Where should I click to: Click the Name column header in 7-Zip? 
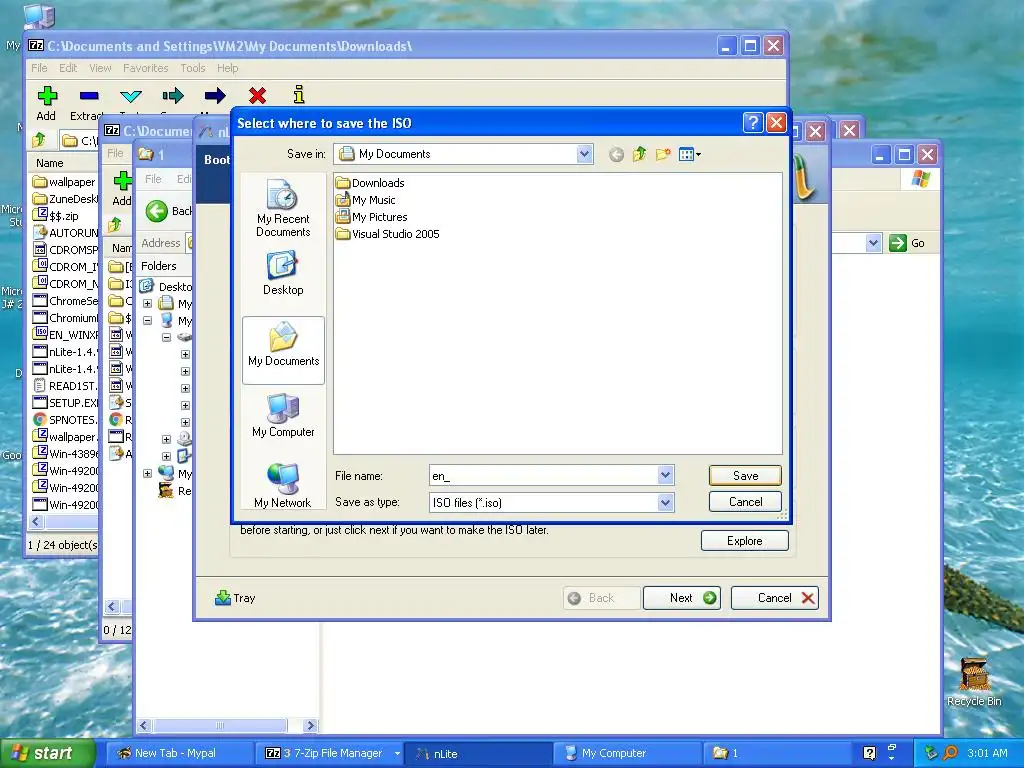[63, 163]
